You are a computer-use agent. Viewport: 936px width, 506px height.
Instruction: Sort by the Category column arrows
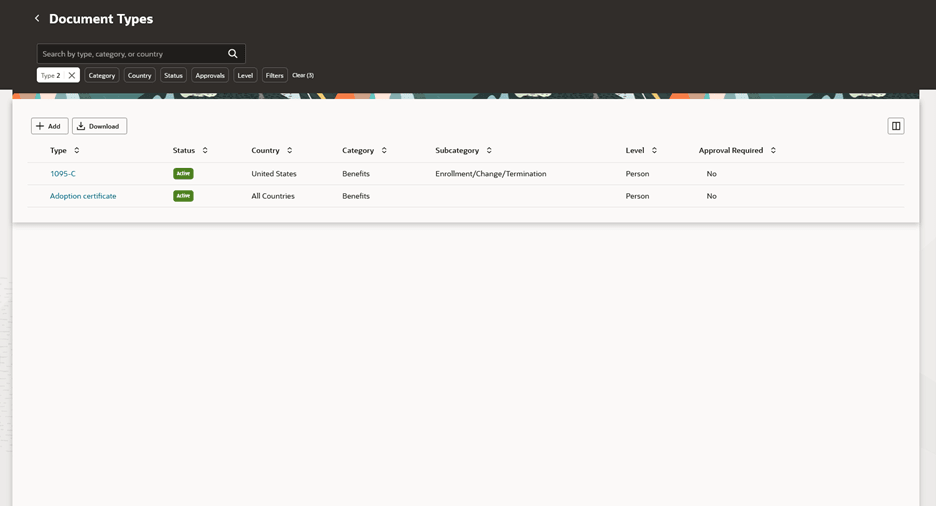coord(384,150)
